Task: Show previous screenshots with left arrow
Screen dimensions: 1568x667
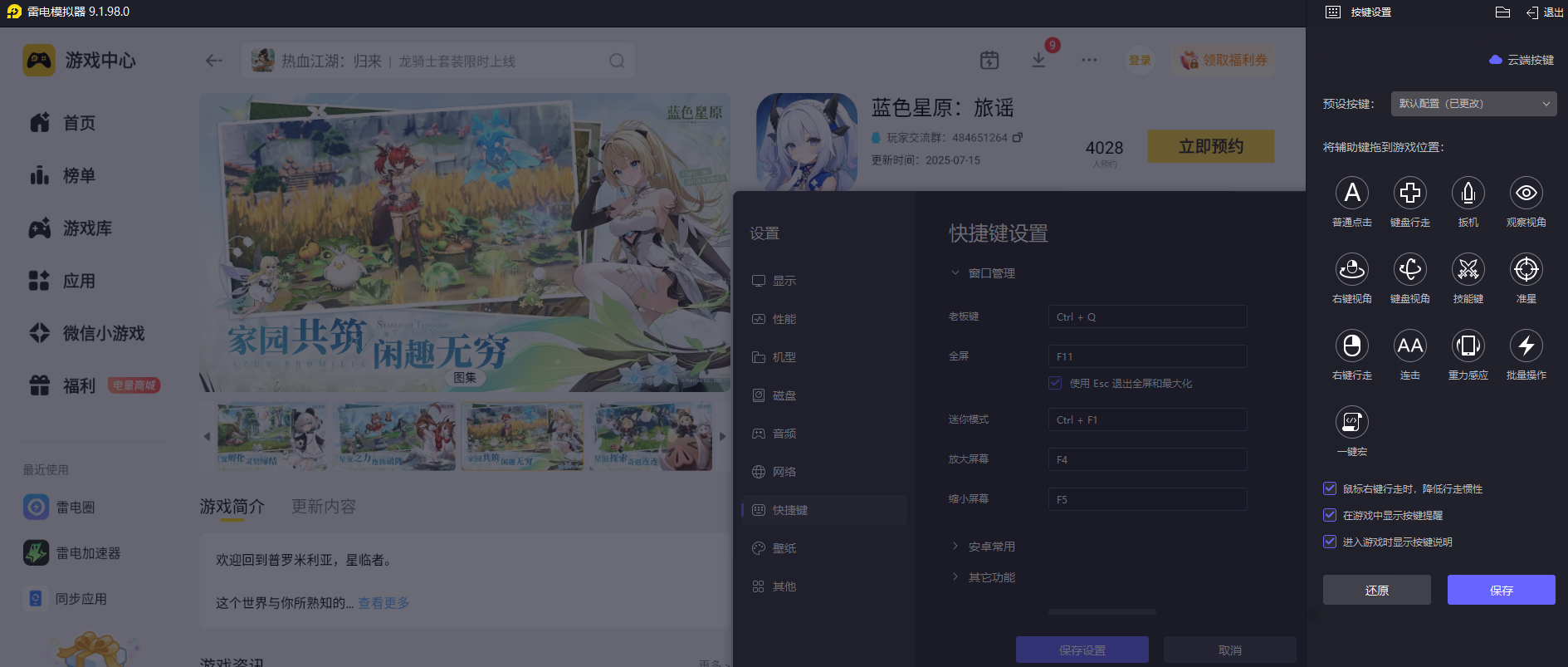Action: click(207, 436)
